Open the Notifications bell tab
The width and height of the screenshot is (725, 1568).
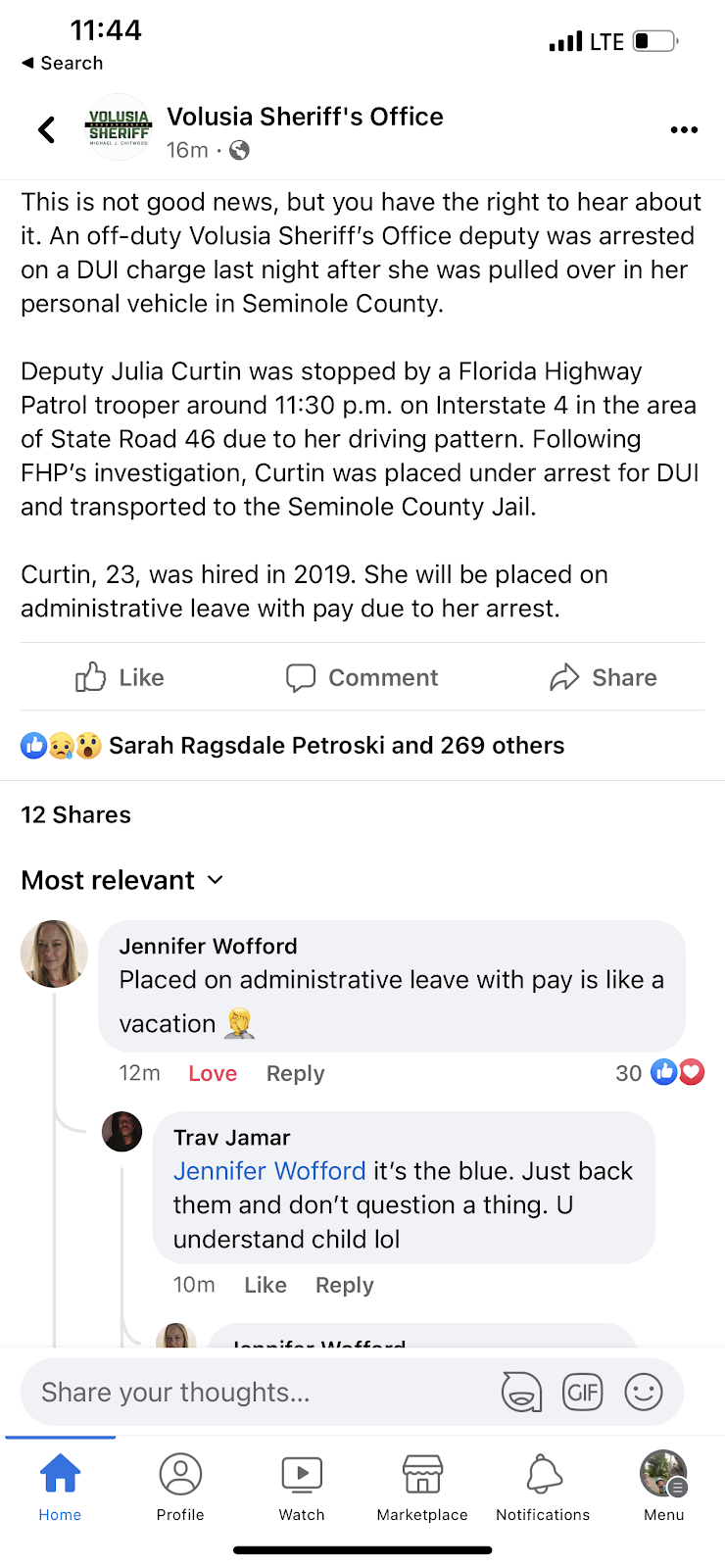(543, 1487)
